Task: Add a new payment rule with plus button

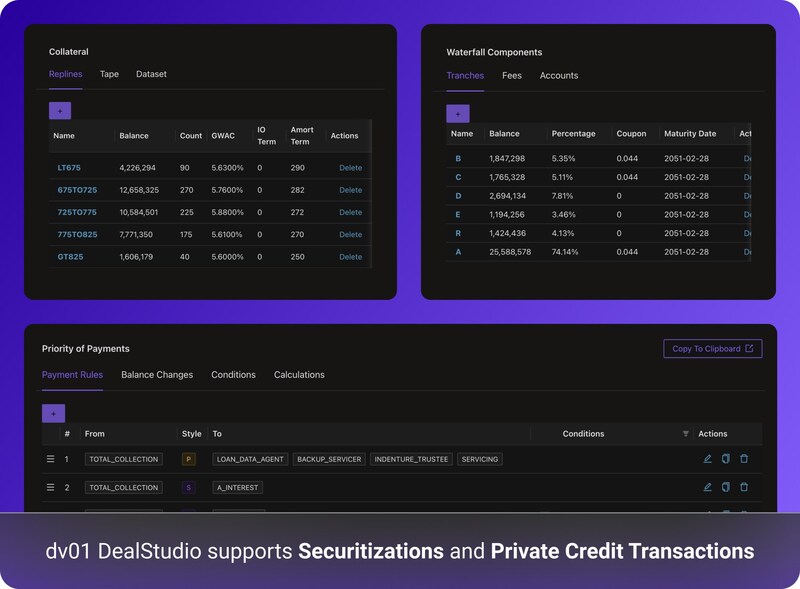Action: (53, 413)
